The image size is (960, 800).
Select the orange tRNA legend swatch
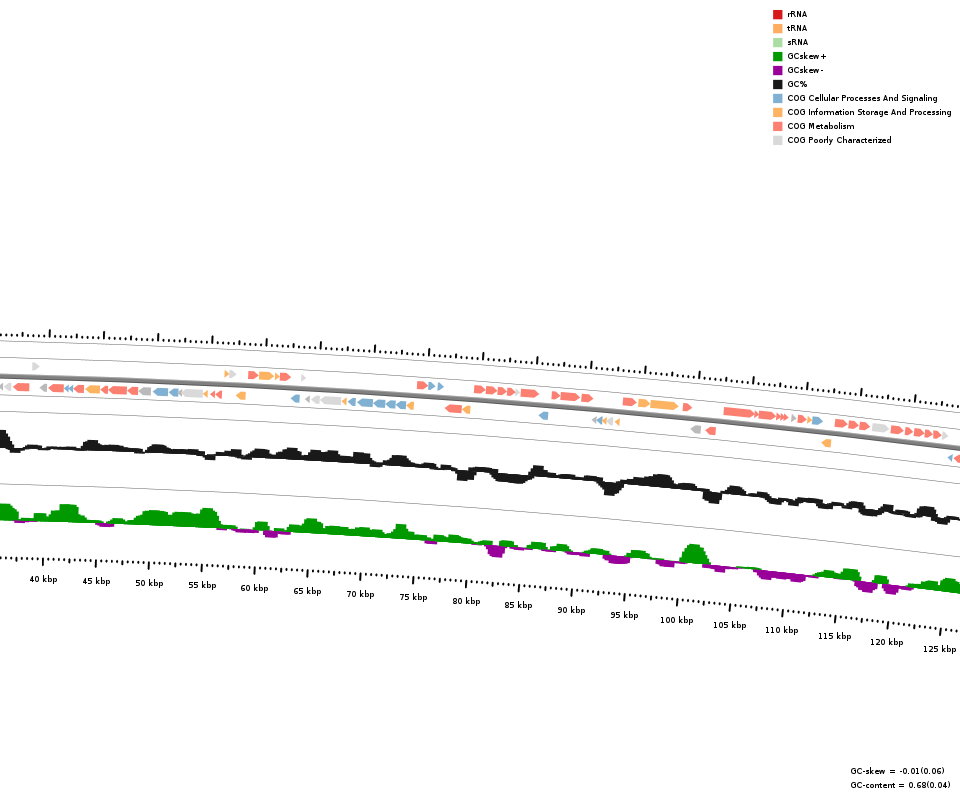point(777,28)
